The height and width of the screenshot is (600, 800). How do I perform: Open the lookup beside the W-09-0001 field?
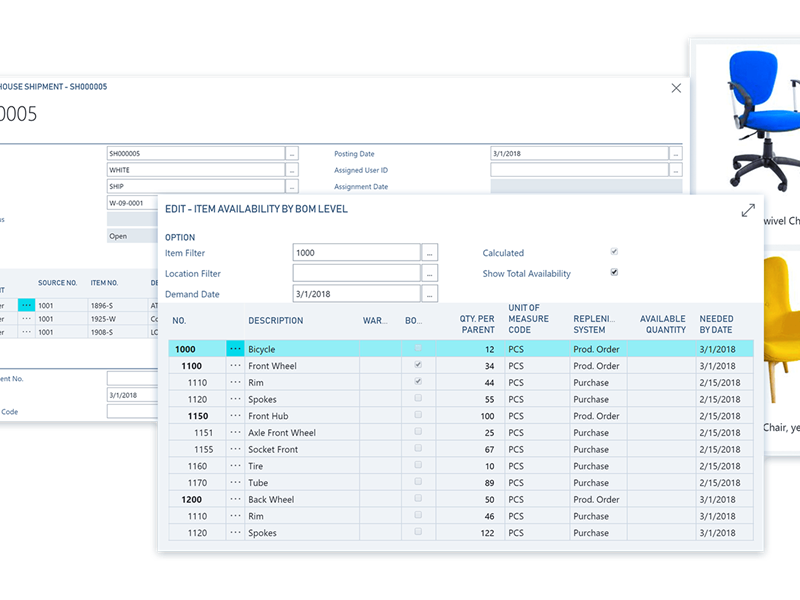point(292,203)
